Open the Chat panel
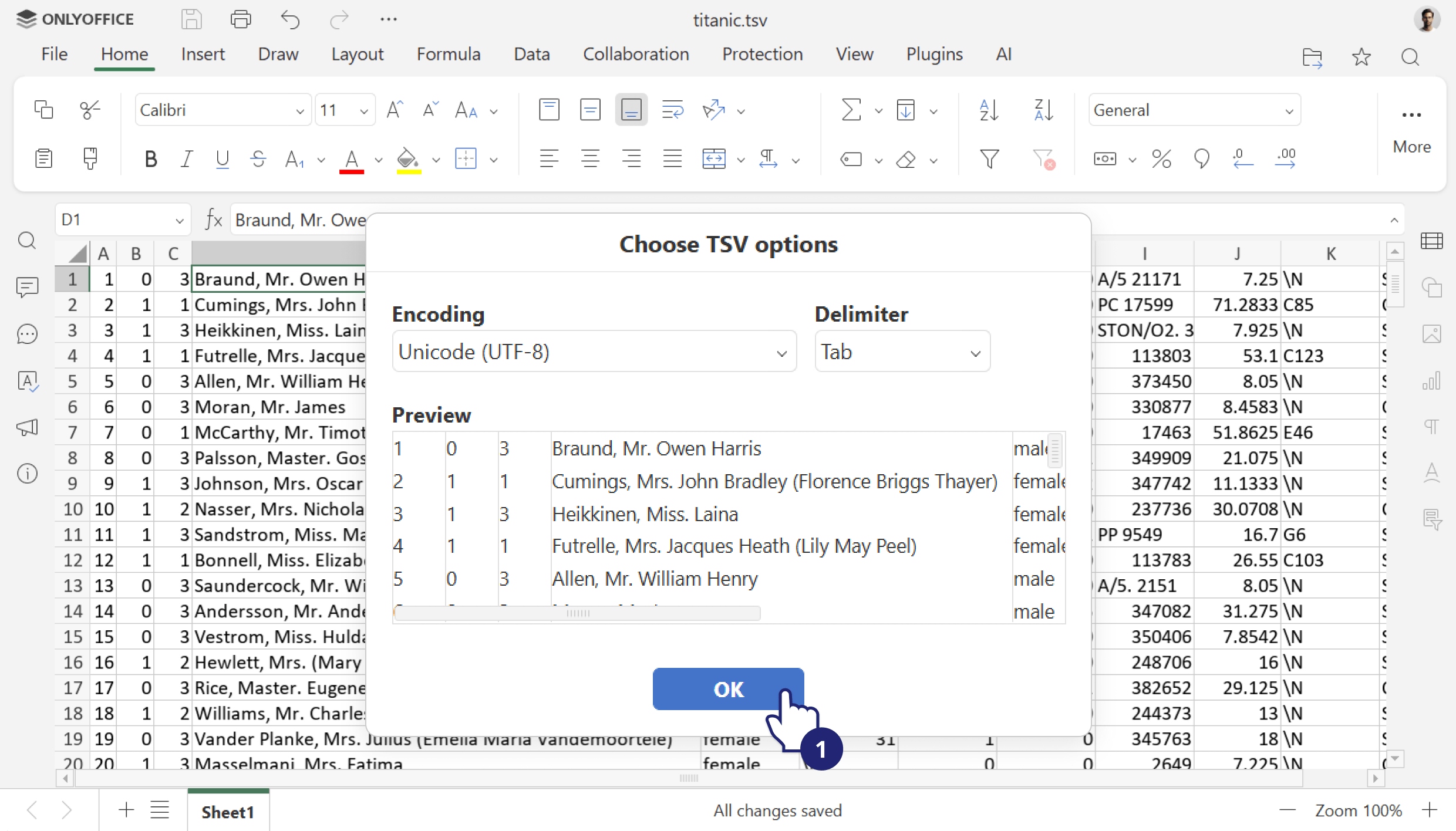Viewport: 1456px width, 831px height. pos(27,334)
